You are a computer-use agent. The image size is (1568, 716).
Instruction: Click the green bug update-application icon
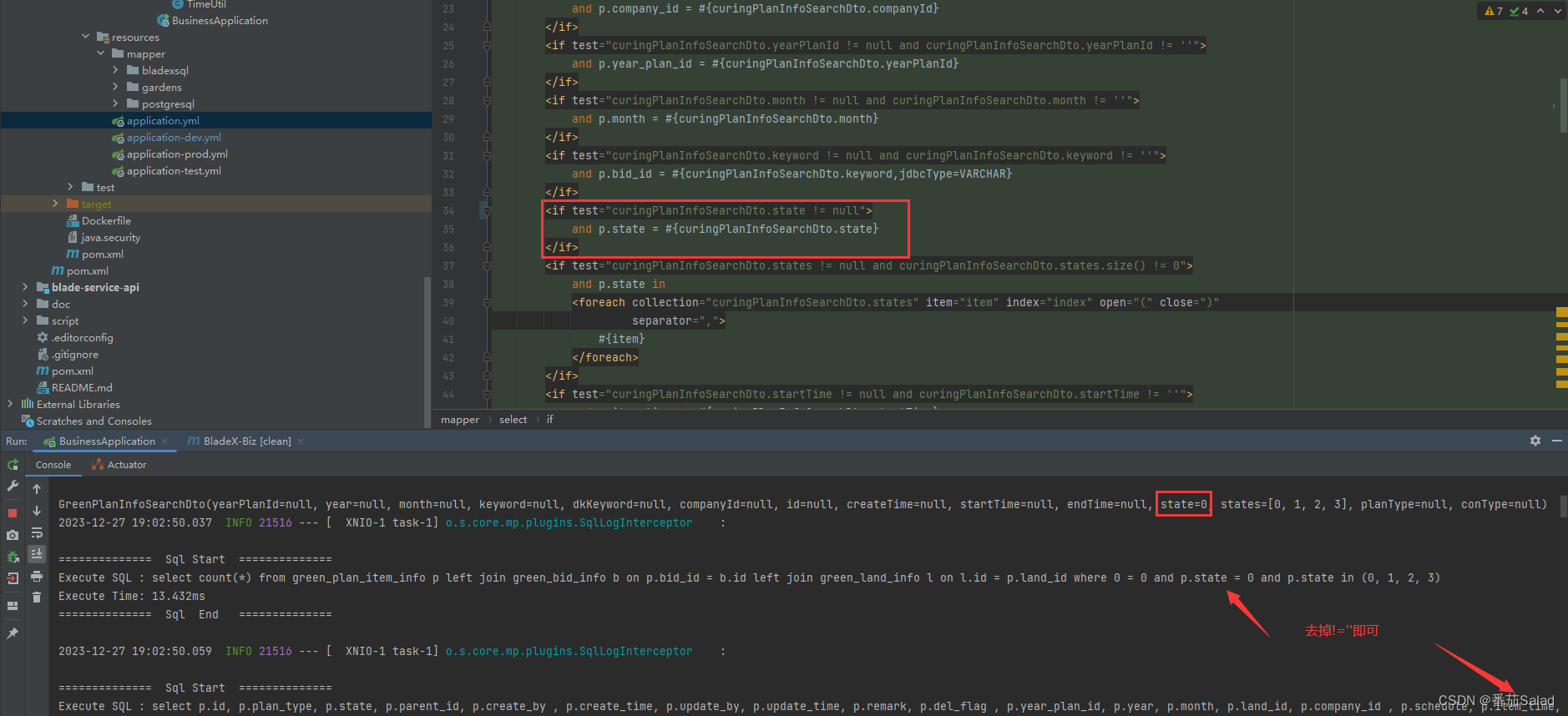[x=13, y=557]
